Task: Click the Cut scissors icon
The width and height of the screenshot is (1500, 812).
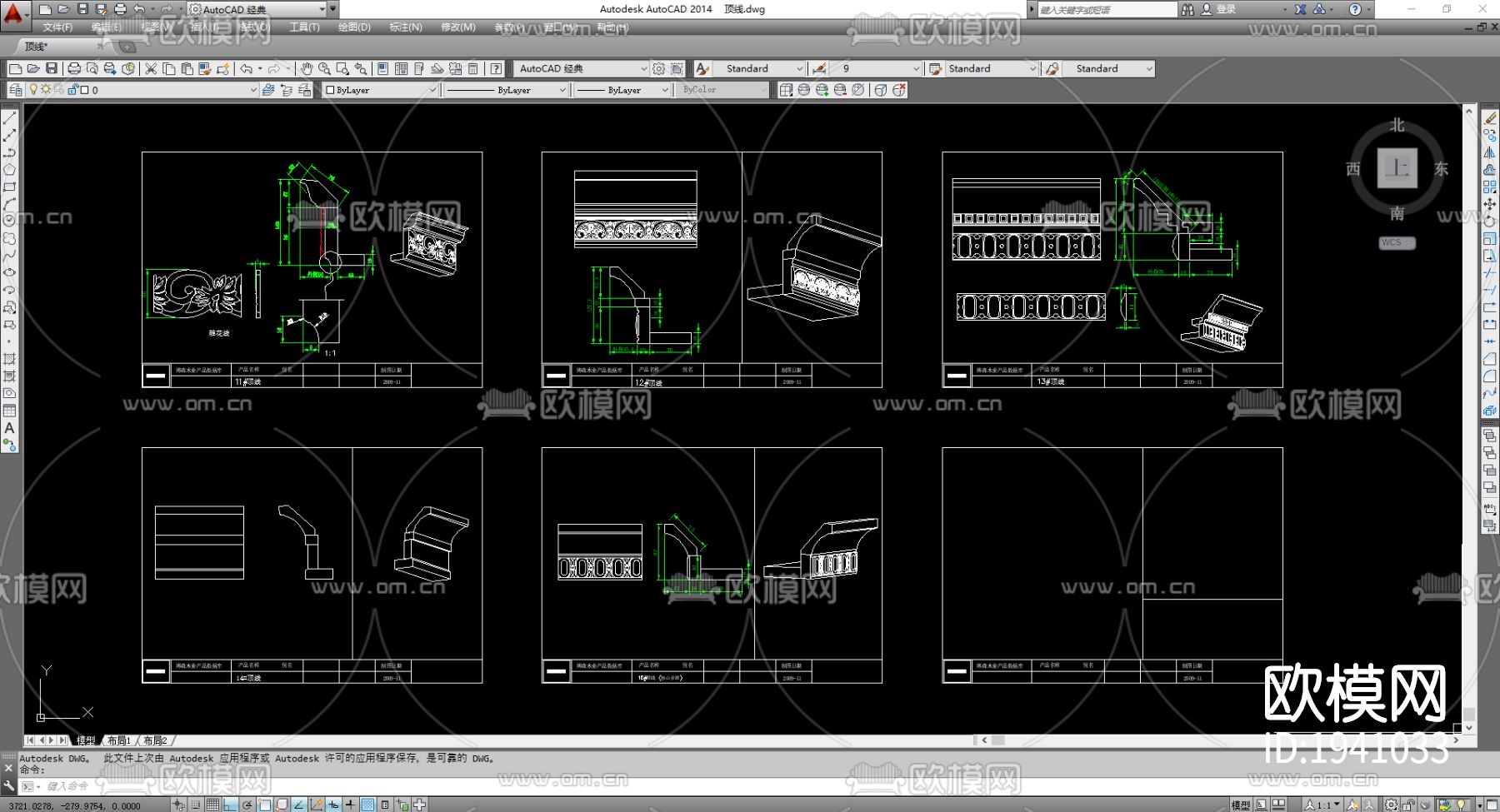Action: tap(151, 68)
